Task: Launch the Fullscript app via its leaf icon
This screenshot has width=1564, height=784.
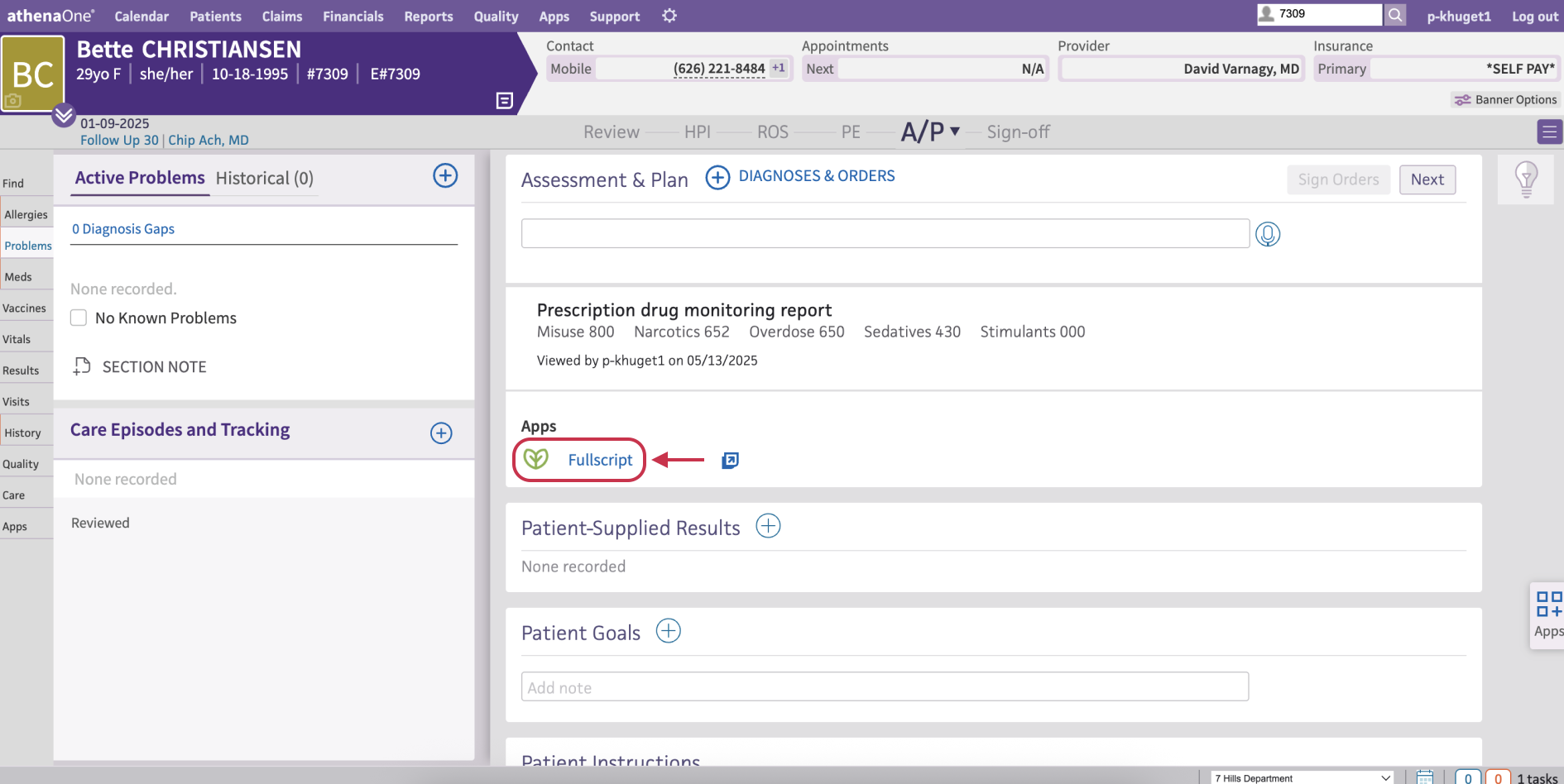Action: point(536,458)
